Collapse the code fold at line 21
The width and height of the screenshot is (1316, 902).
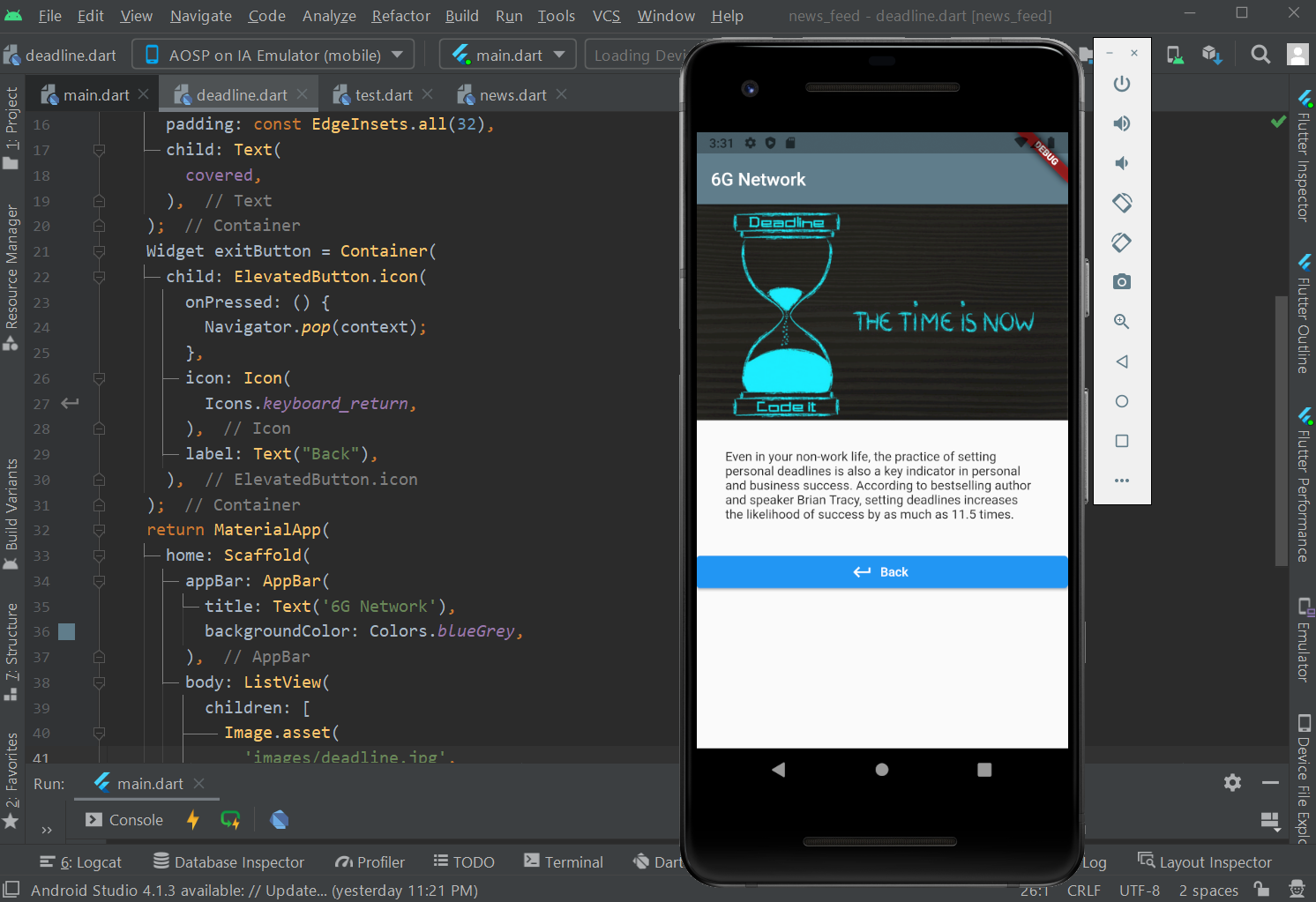click(99, 251)
